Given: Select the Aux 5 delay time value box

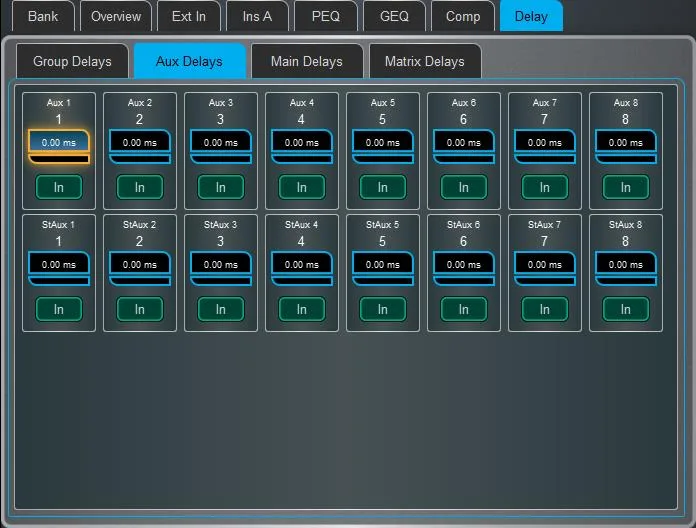Looking at the screenshot, I should (383, 142).
